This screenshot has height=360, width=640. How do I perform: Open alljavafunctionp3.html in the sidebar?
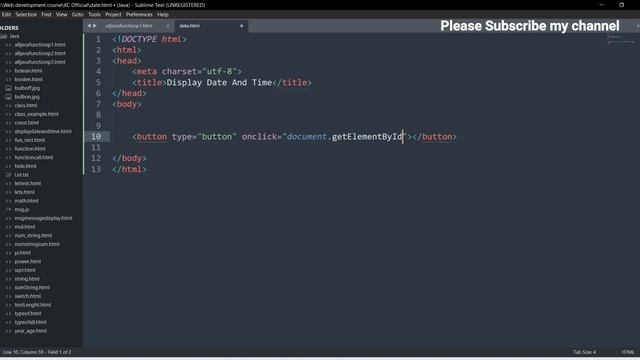point(40,62)
